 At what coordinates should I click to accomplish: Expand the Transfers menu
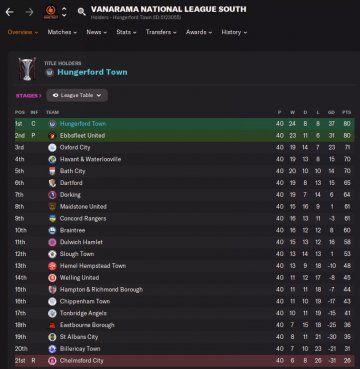(x=161, y=32)
